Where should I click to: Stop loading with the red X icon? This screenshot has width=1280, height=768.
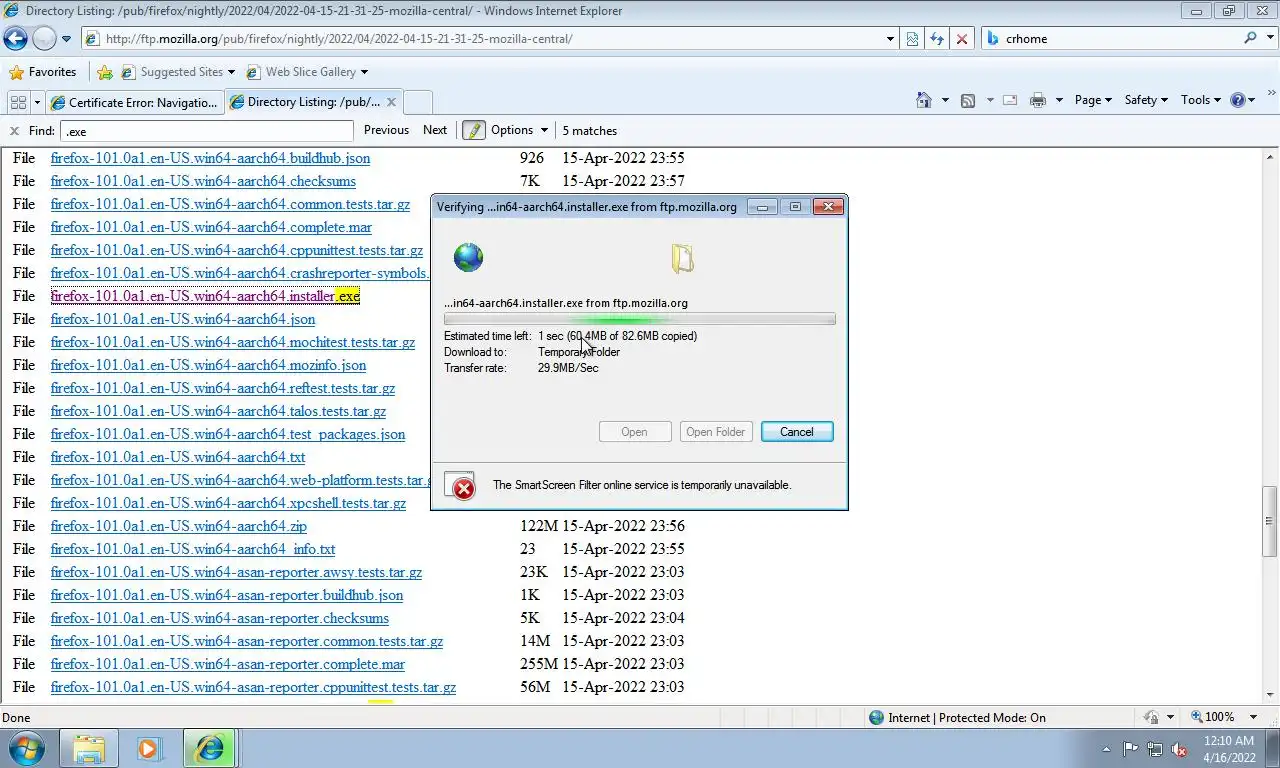click(x=962, y=39)
